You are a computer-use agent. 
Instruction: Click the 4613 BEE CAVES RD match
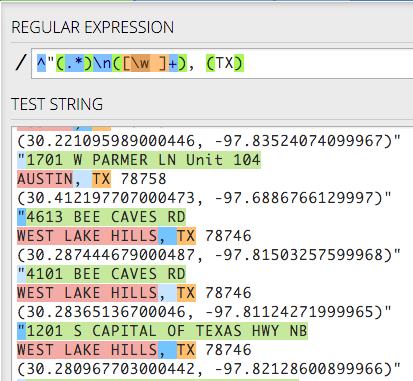[106, 217]
